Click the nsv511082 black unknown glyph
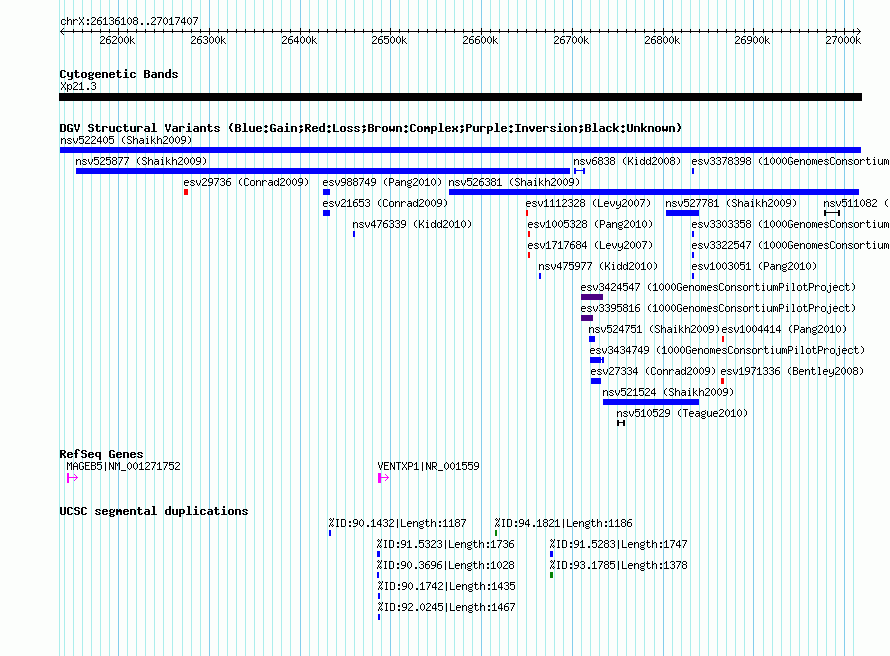 [832, 213]
